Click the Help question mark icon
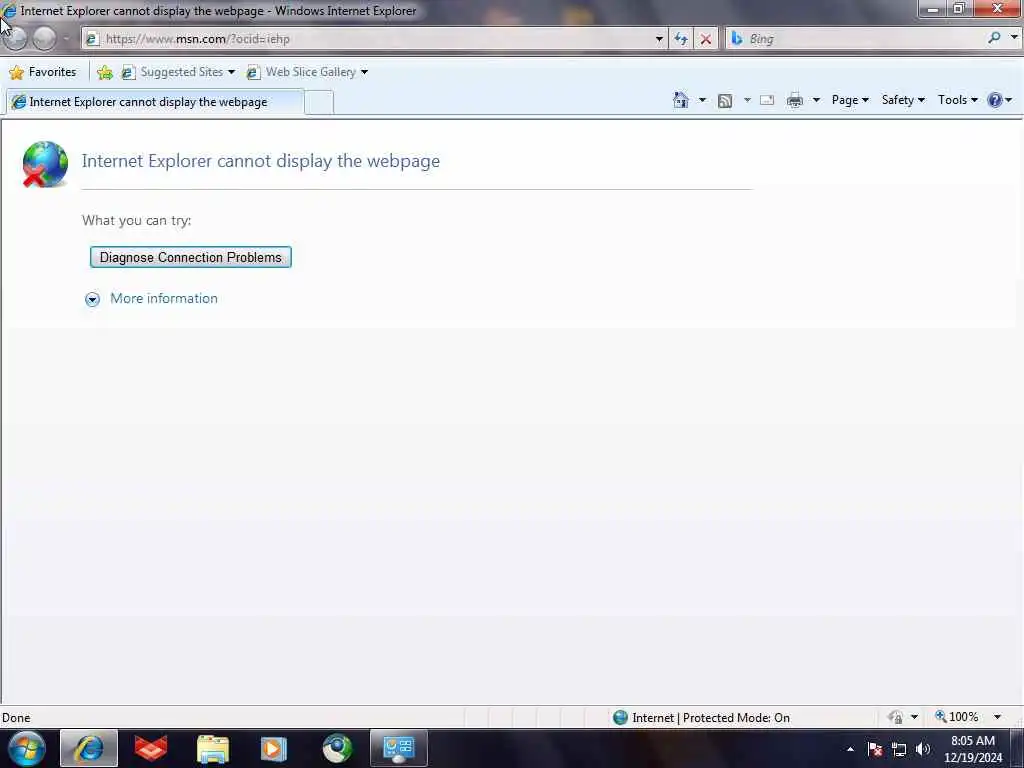 [995, 100]
